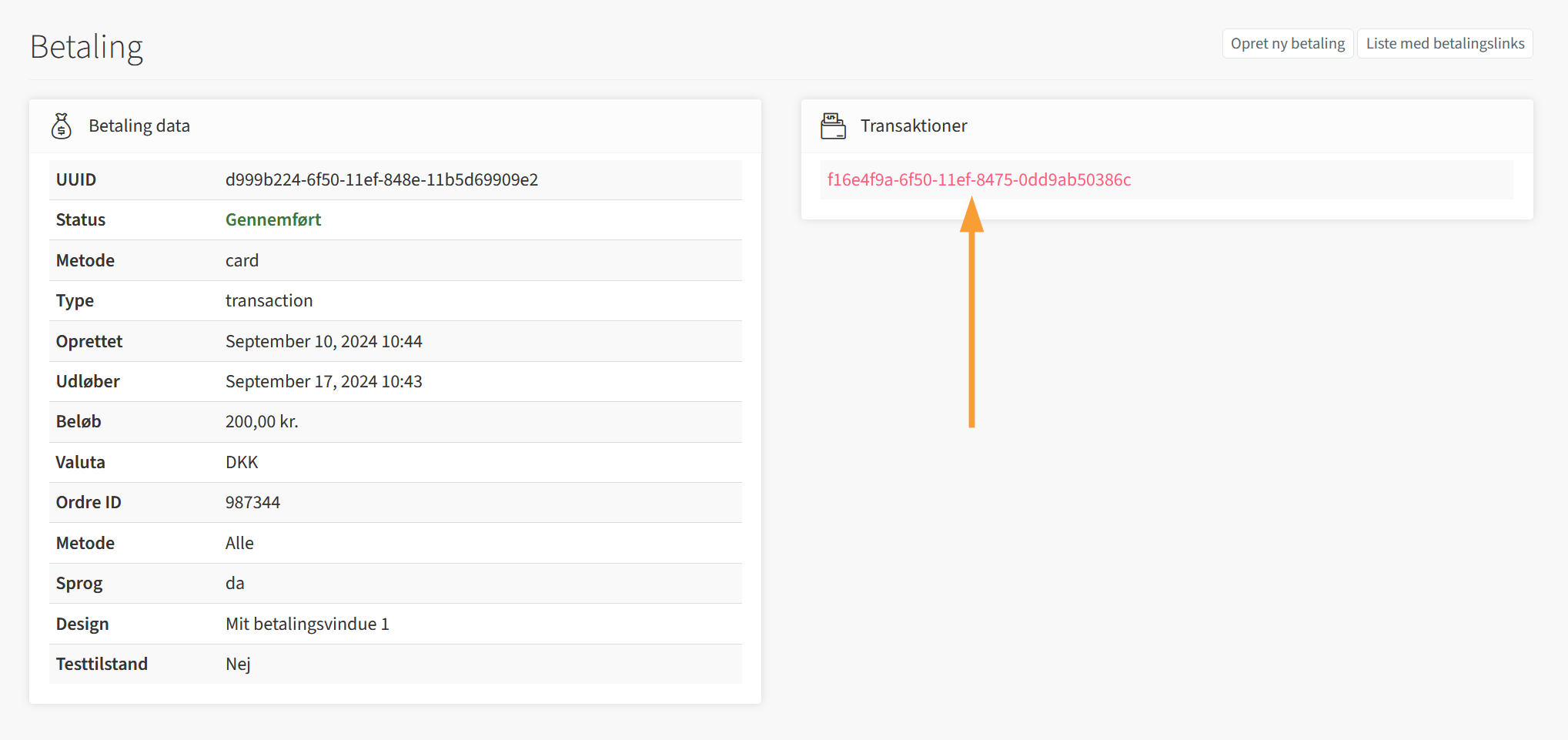Click the created date September 10, 2024 10:44
1568x740 pixels.
coord(324,341)
